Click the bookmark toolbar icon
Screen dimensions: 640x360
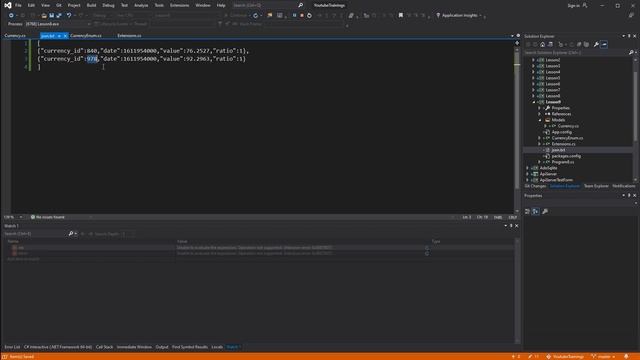pyautogui.click(x=401, y=16)
